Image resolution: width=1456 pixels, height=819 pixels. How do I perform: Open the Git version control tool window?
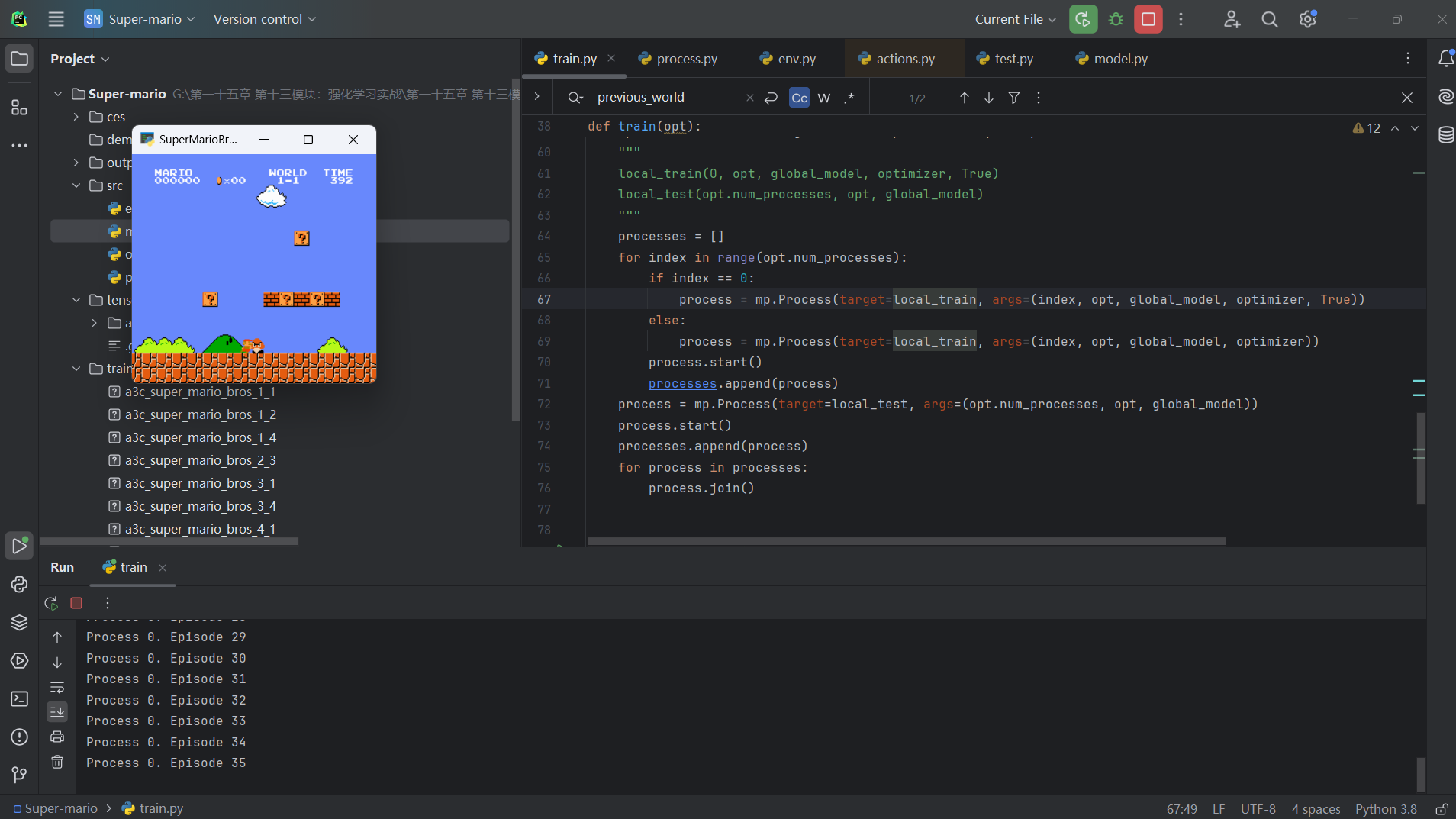tap(19, 775)
